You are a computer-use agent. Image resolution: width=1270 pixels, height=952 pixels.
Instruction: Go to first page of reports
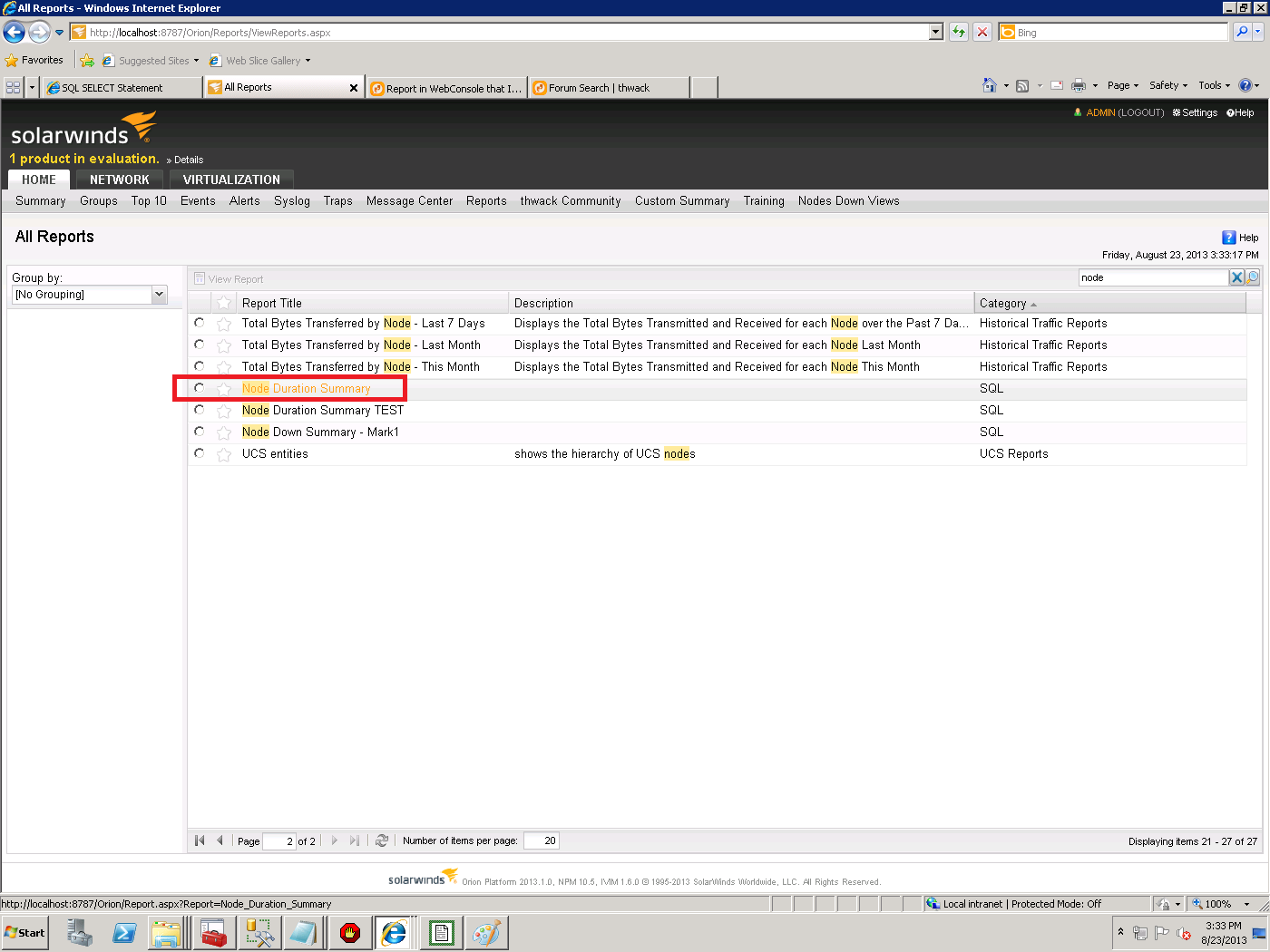200,840
